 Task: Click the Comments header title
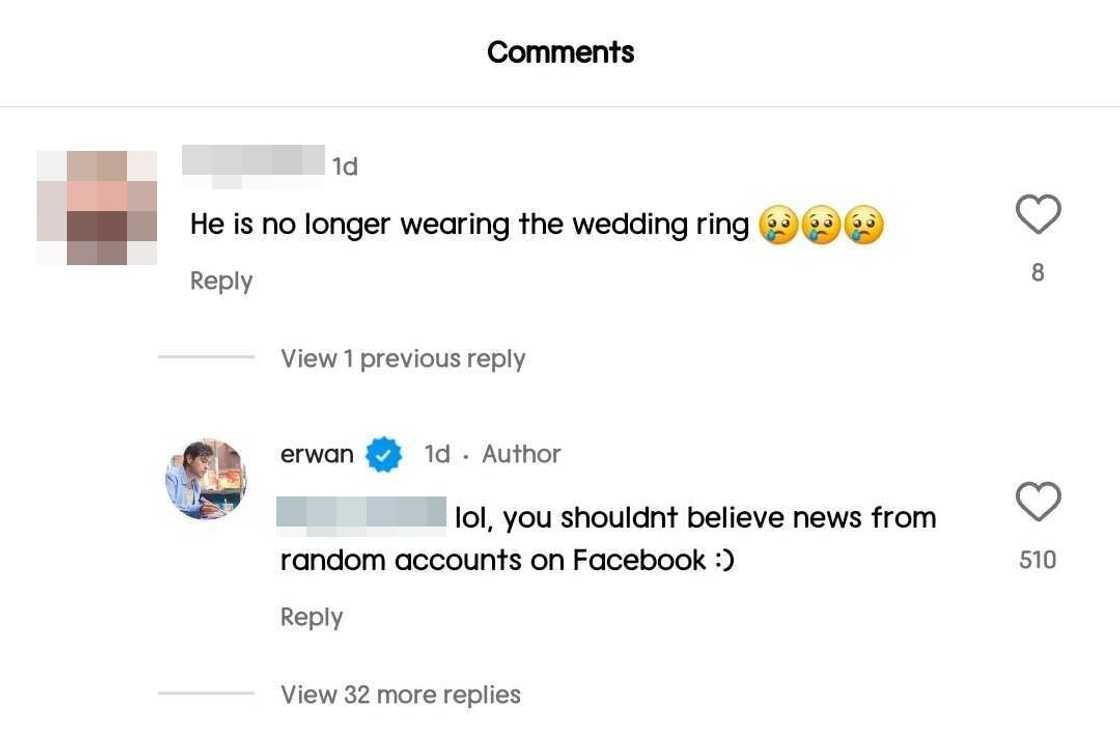click(x=560, y=52)
